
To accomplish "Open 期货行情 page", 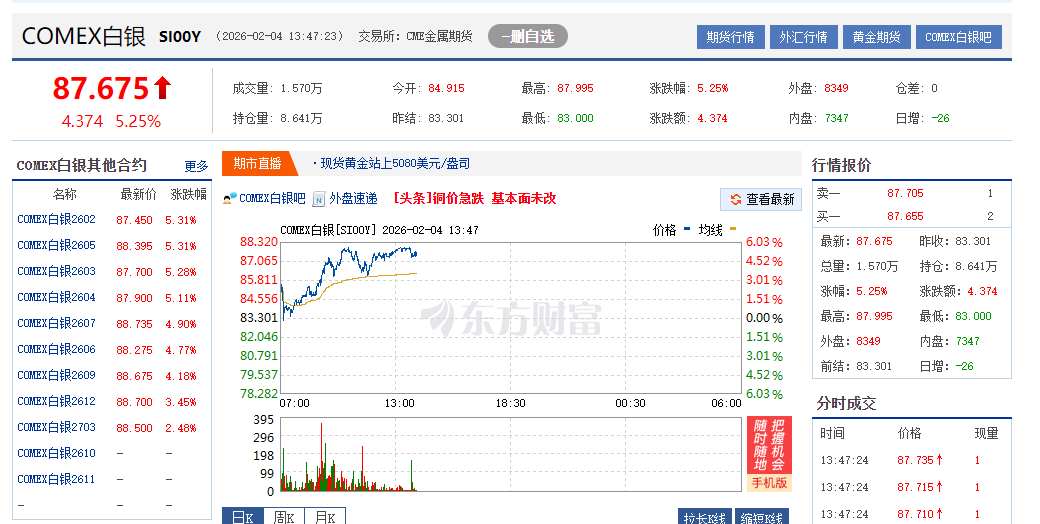I will point(730,37).
